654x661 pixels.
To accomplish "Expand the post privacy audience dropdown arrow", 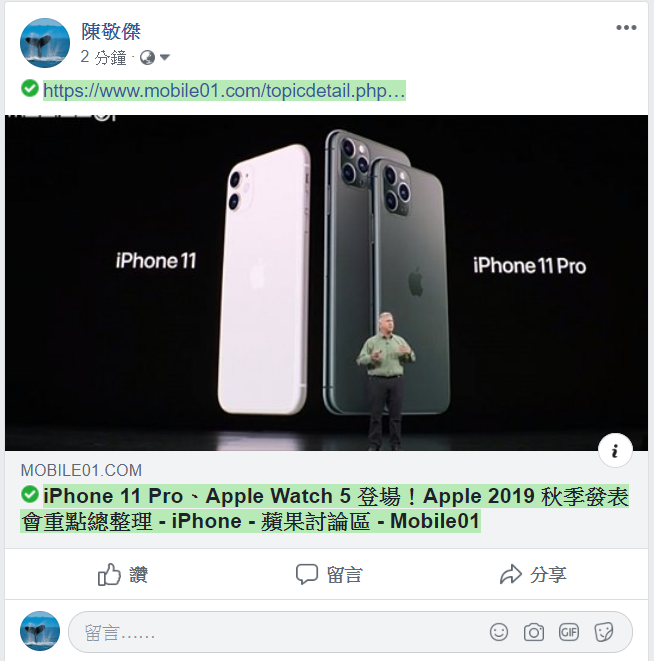I will tap(165, 57).
